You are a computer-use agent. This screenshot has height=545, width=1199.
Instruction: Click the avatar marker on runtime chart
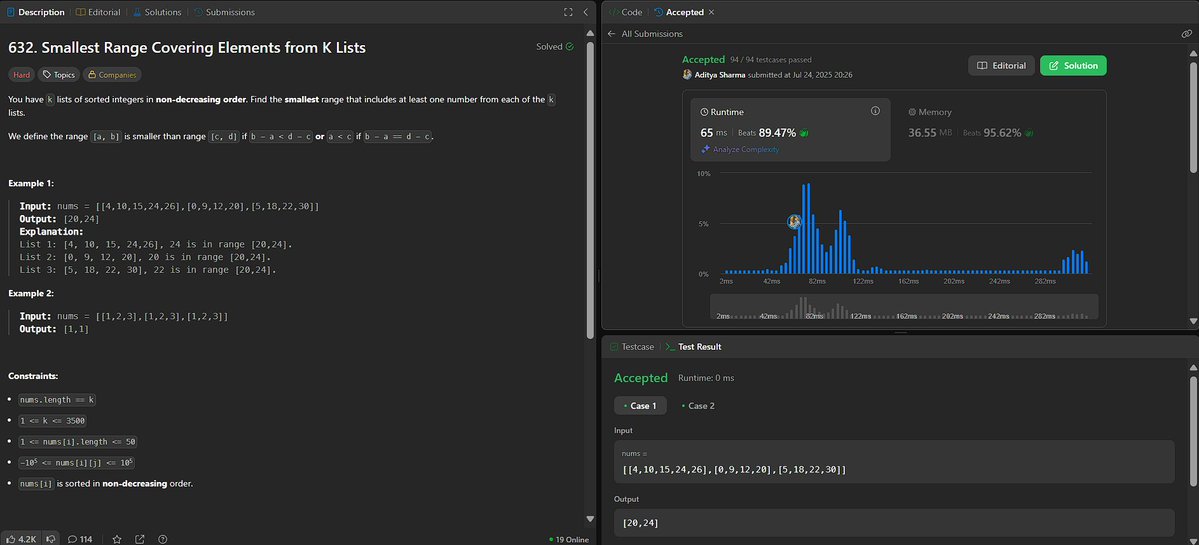794,222
